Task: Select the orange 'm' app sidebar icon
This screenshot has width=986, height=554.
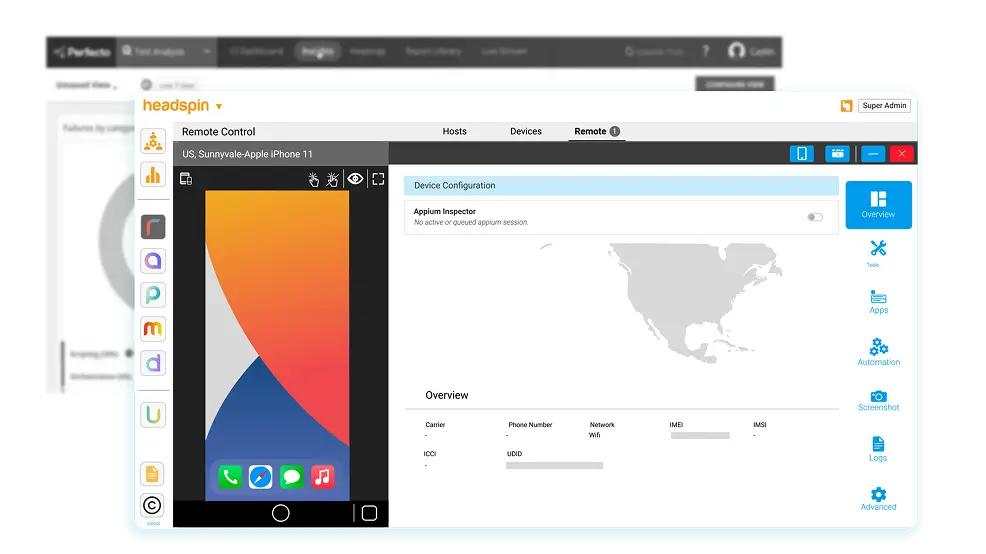Action: coord(153,328)
